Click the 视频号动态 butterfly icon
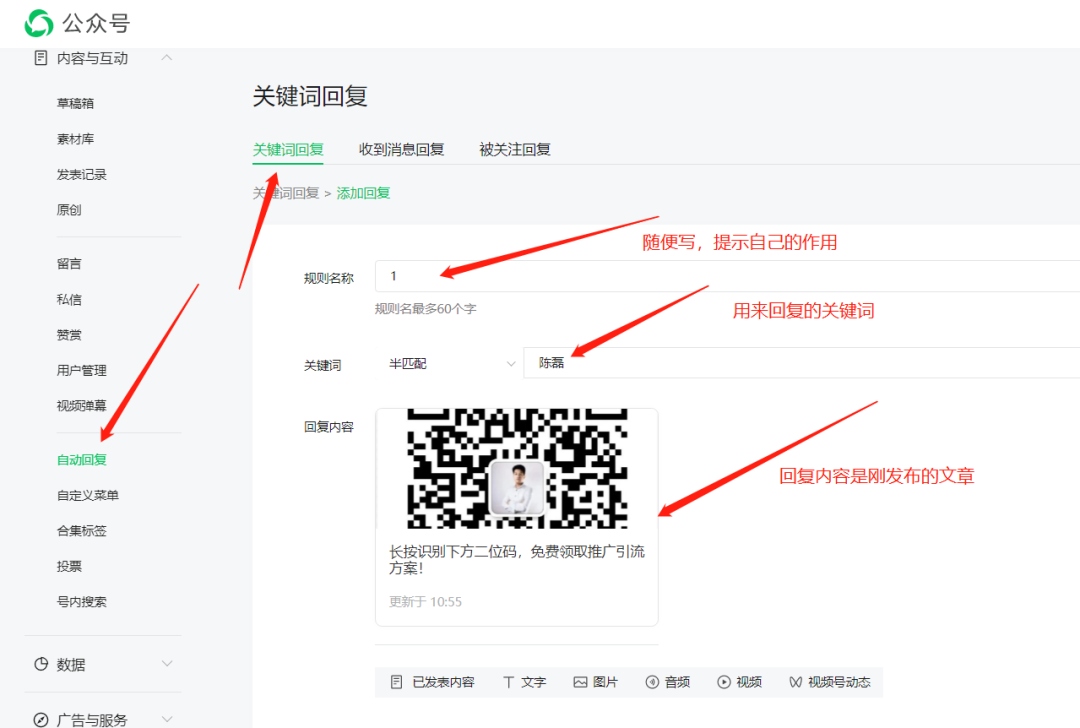Viewport: 1080px width, 728px height. [x=796, y=682]
